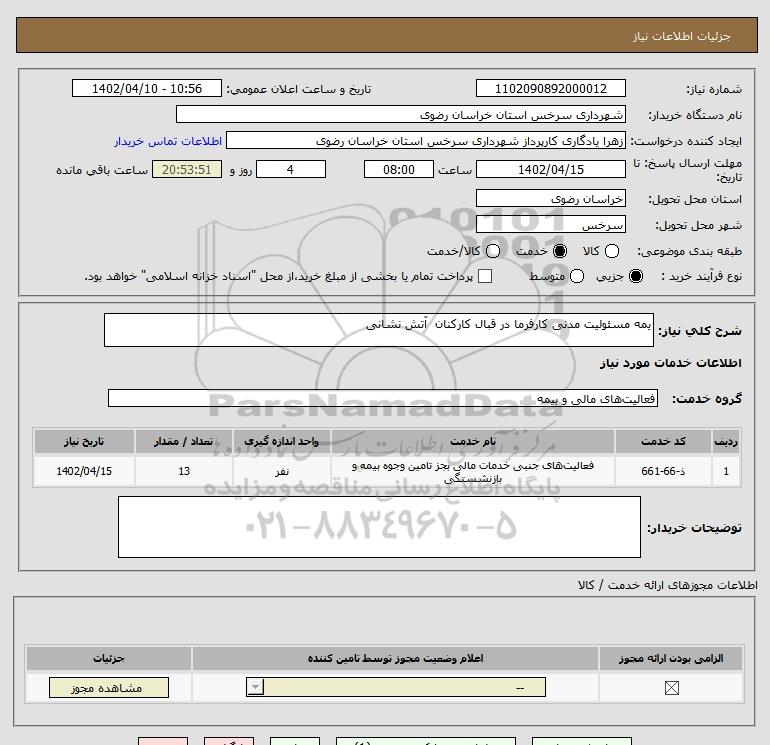This screenshot has height=745, width=770.
Task: Click the remaining time 20:53:51 field
Action: (x=187, y=169)
